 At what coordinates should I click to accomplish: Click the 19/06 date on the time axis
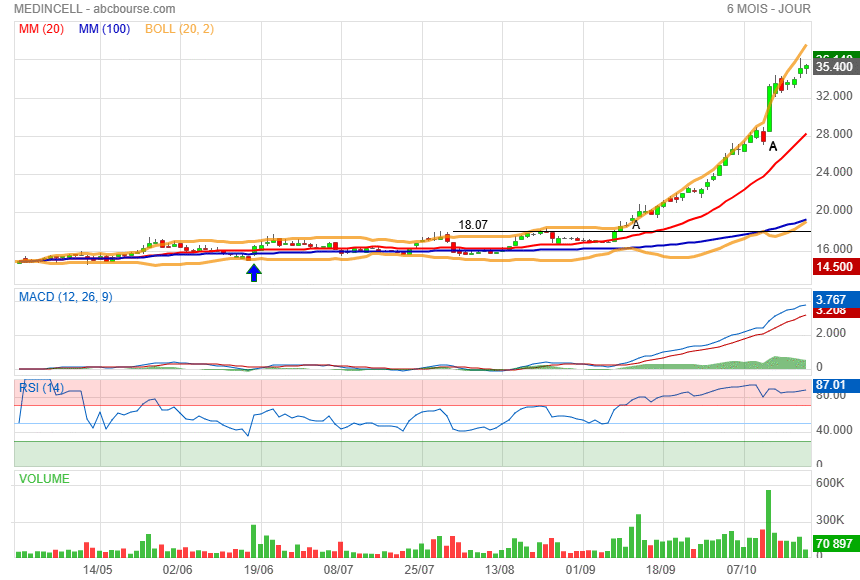[x=259, y=569]
